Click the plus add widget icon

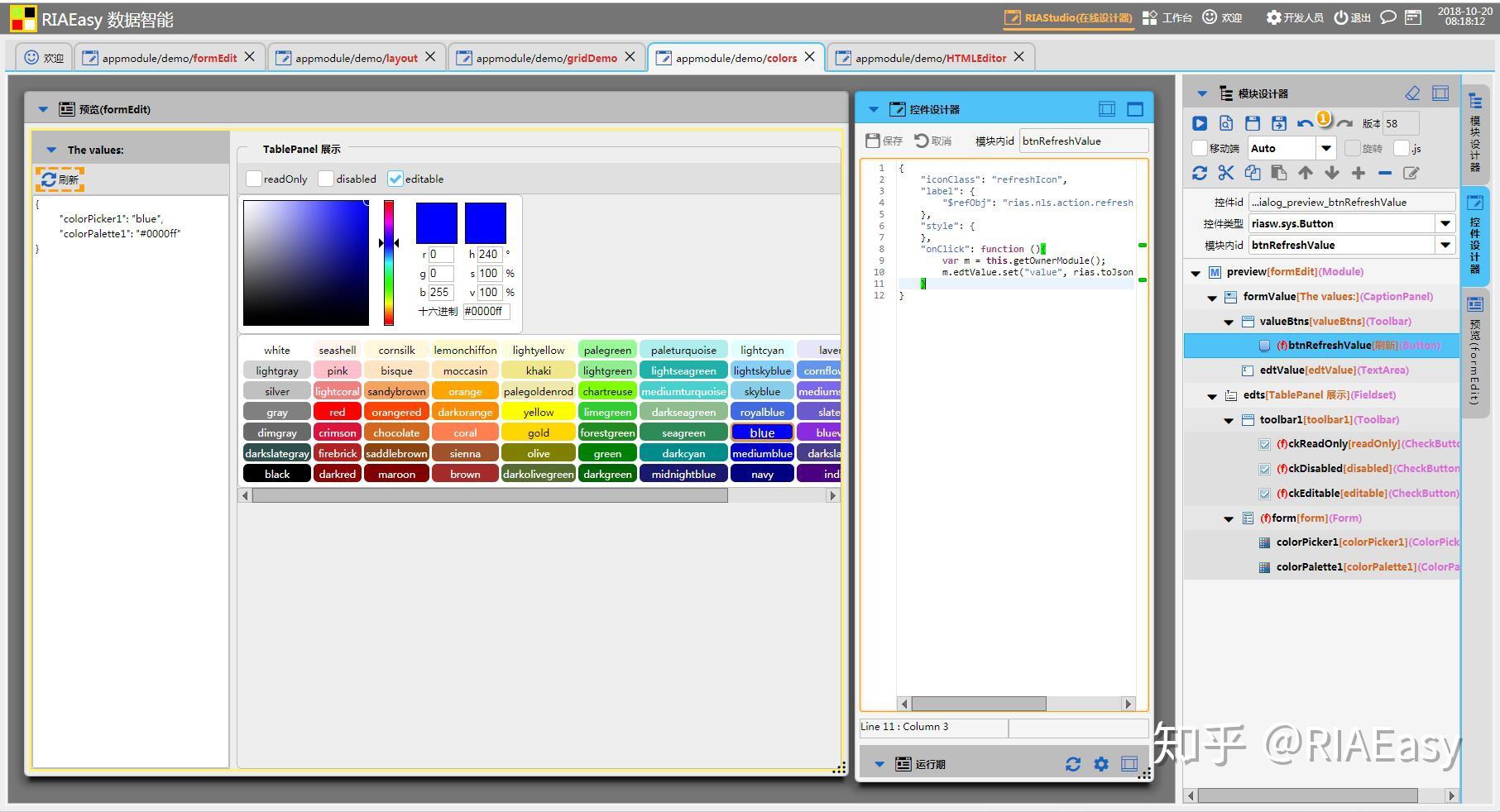coord(1358,173)
